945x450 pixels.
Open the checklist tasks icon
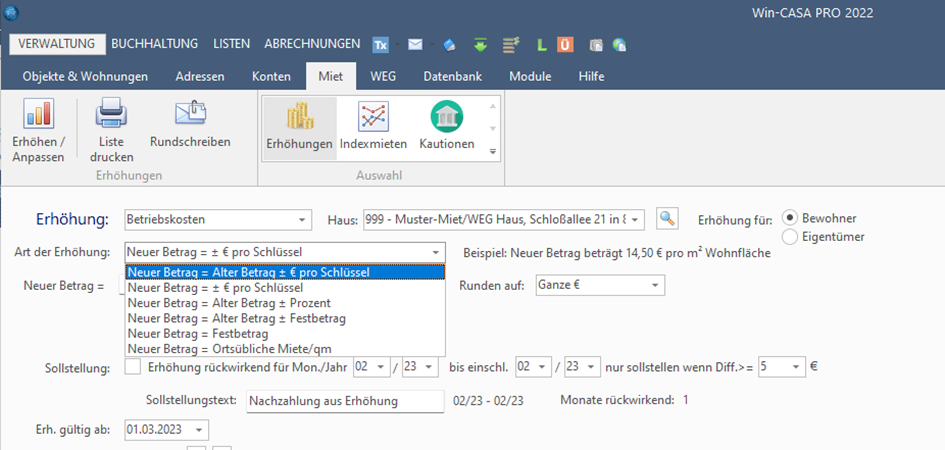[x=511, y=45]
